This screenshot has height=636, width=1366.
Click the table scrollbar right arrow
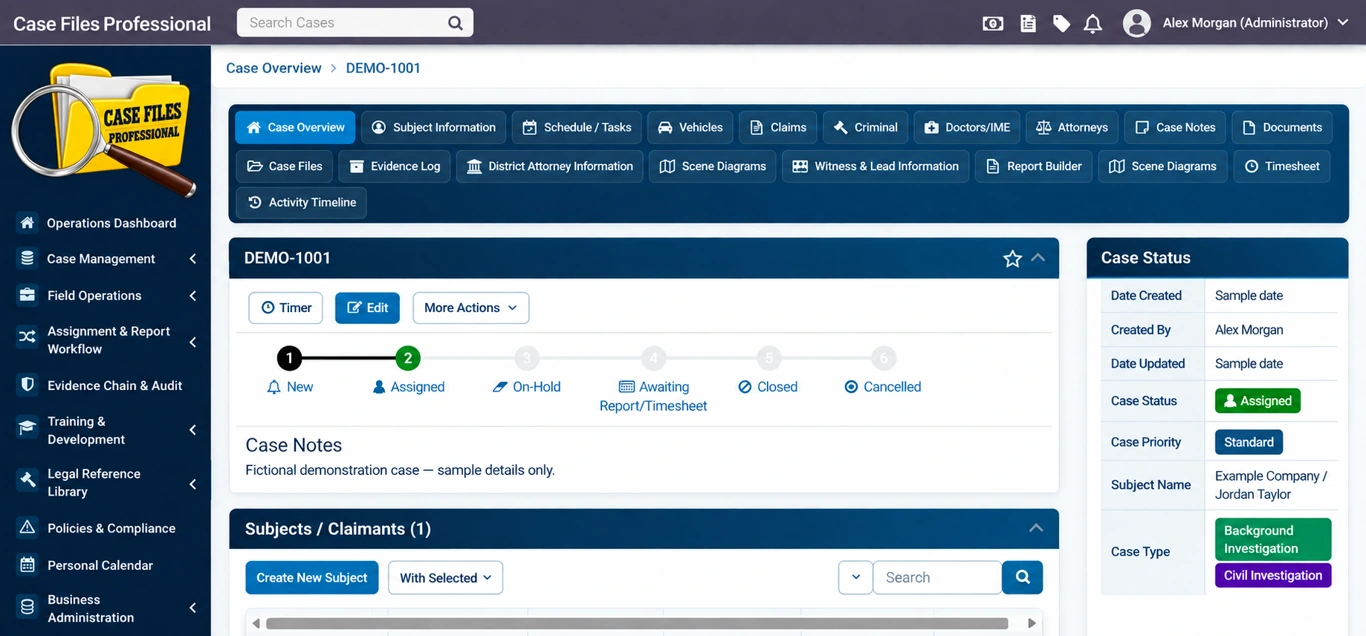1032,623
